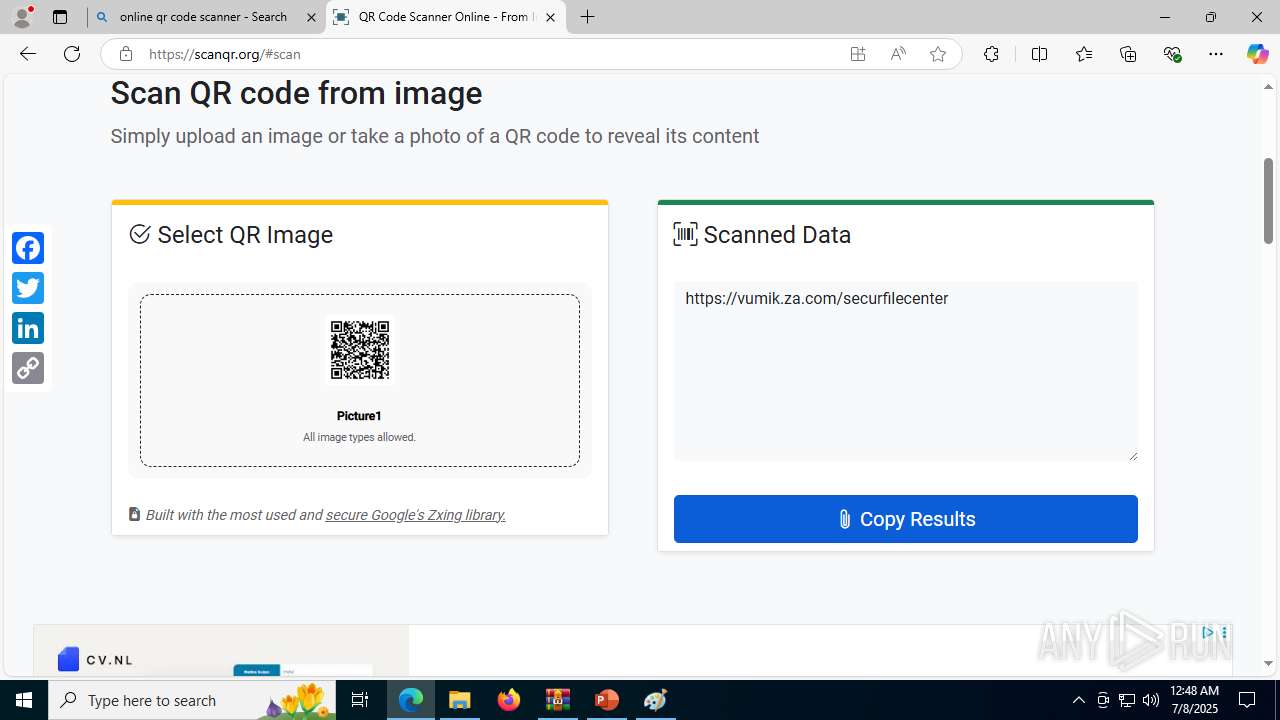Viewport: 1280px width, 720px height.
Task: Open the Favorites list
Action: (1084, 54)
